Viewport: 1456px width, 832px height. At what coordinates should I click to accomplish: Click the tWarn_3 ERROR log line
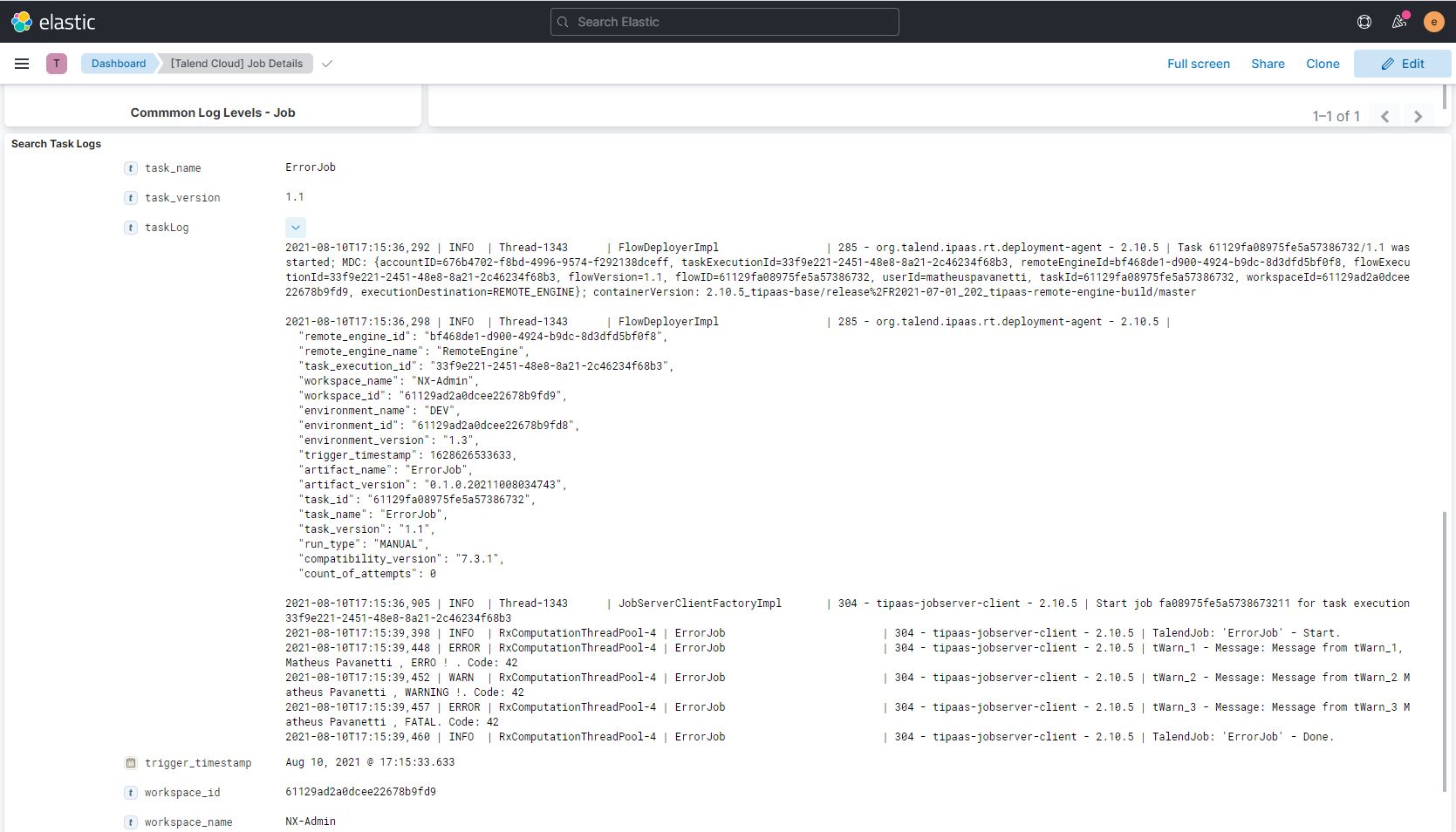pyautogui.click(x=847, y=714)
